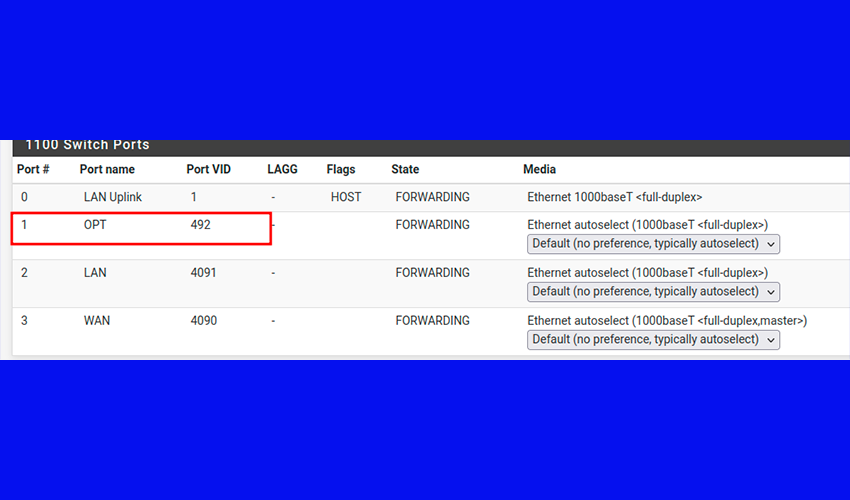This screenshot has width=850, height=500.
Task: Click the 'Flags' column header
Action: [341, 169]
